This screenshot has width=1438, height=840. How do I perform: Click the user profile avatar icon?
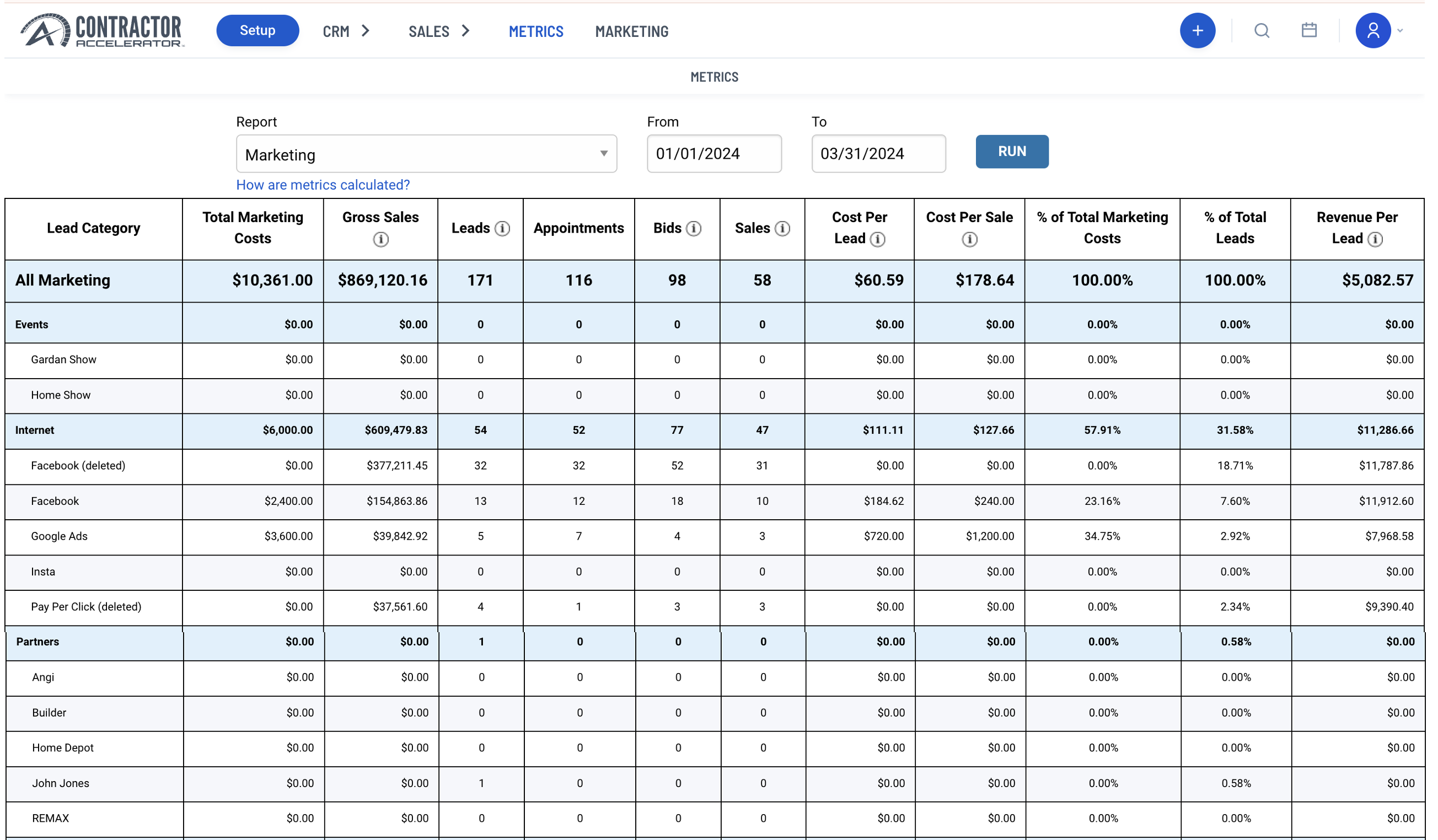click(1373, 30)
